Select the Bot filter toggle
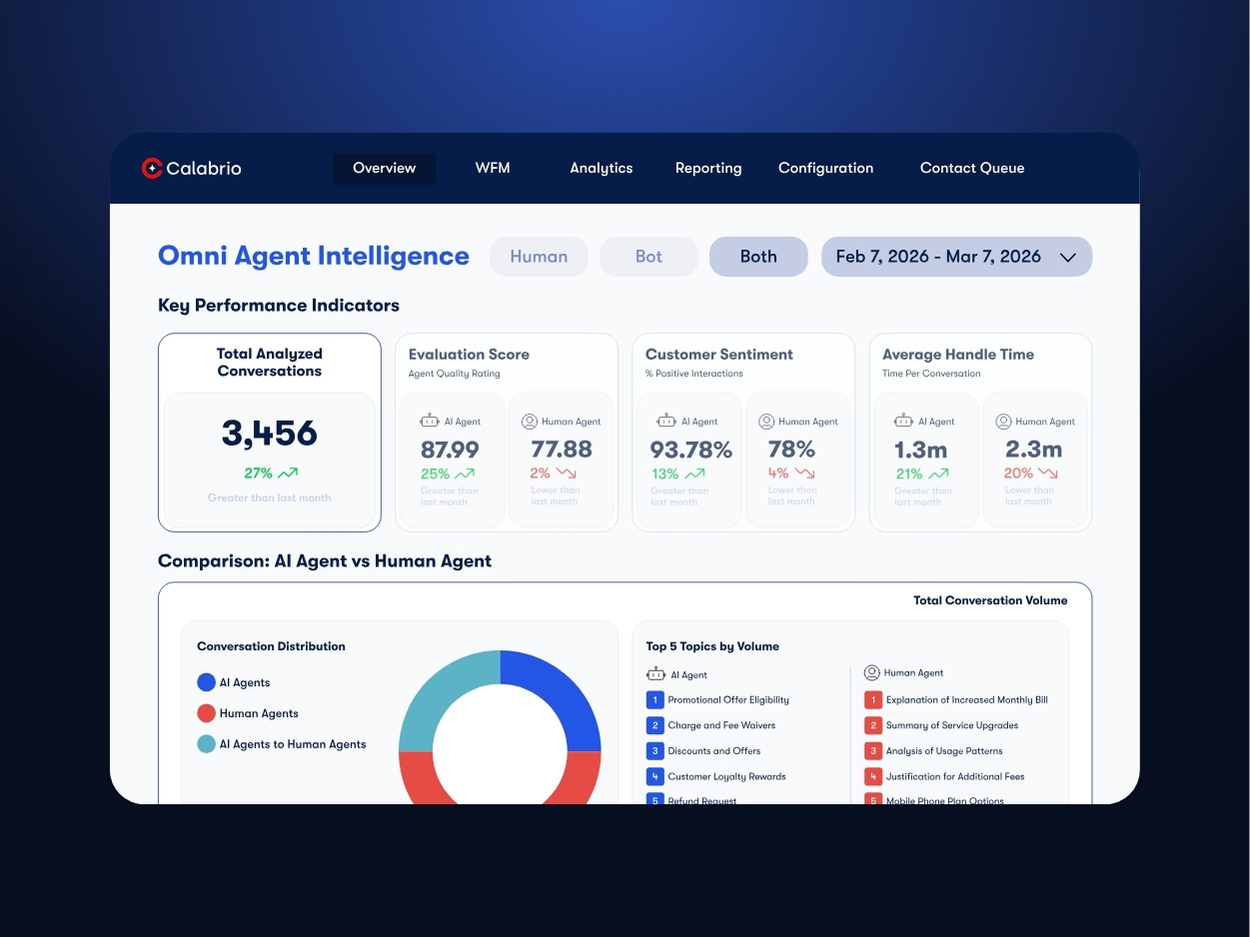The height and width of the screenshot is (937, 1250). click(648, 256)
